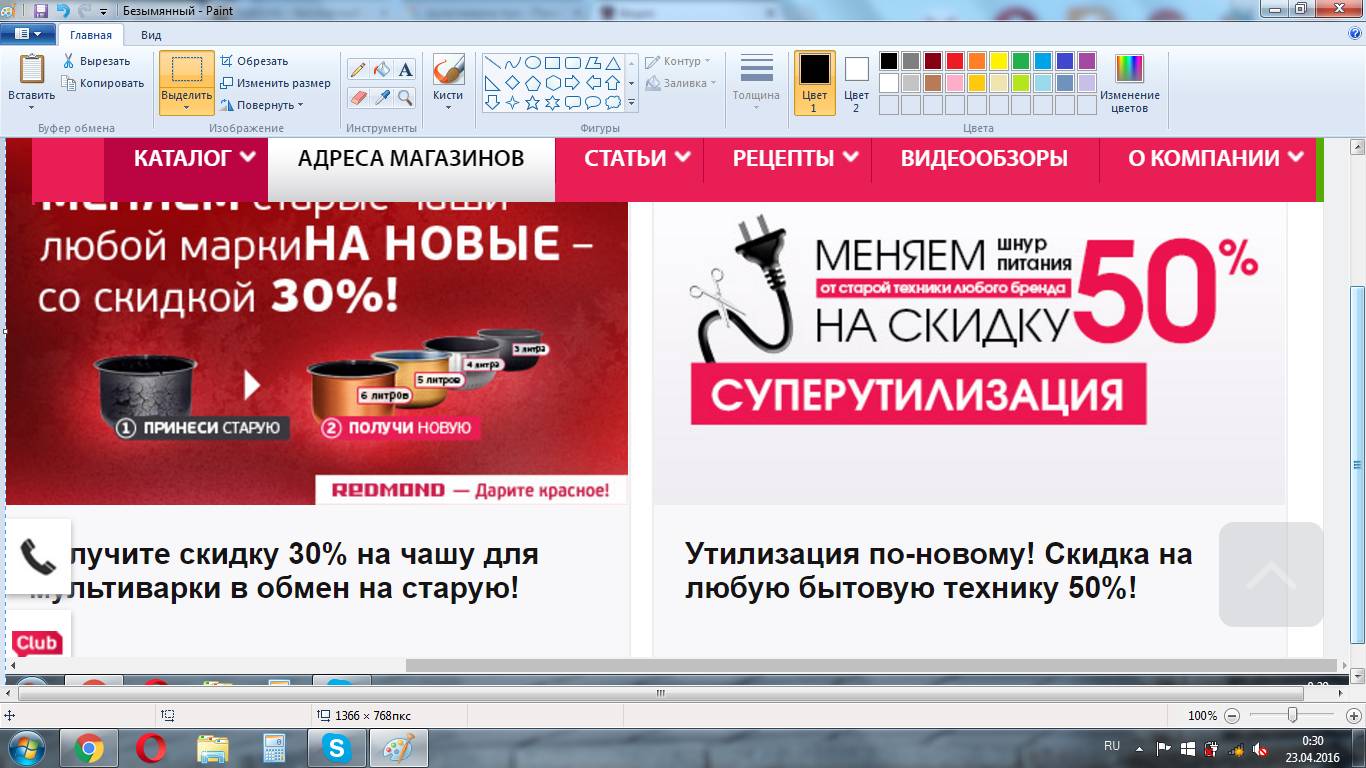The image size is (1366, 768).
Task: Choose the Rounded rectangle shape
Action: point(573,62)
